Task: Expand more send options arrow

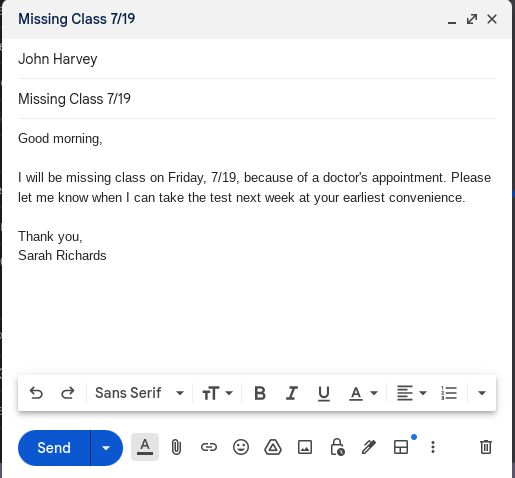Action: (x=106, y=448)
